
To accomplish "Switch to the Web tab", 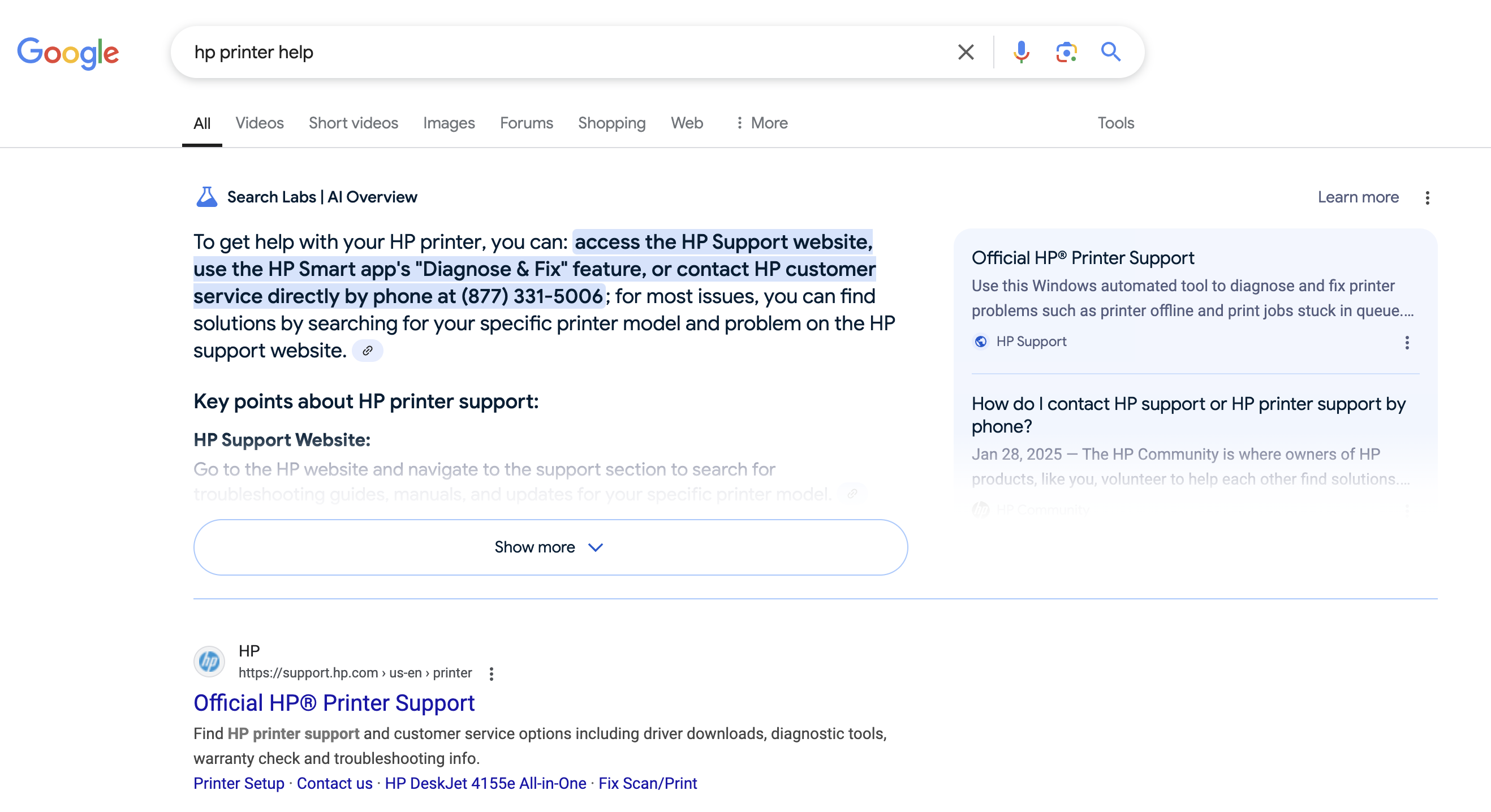I will pos(687,123).
